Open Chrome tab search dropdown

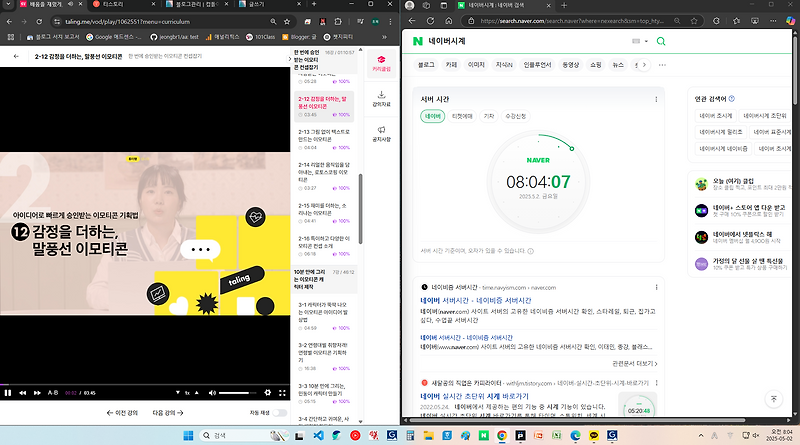pos(10,4)
